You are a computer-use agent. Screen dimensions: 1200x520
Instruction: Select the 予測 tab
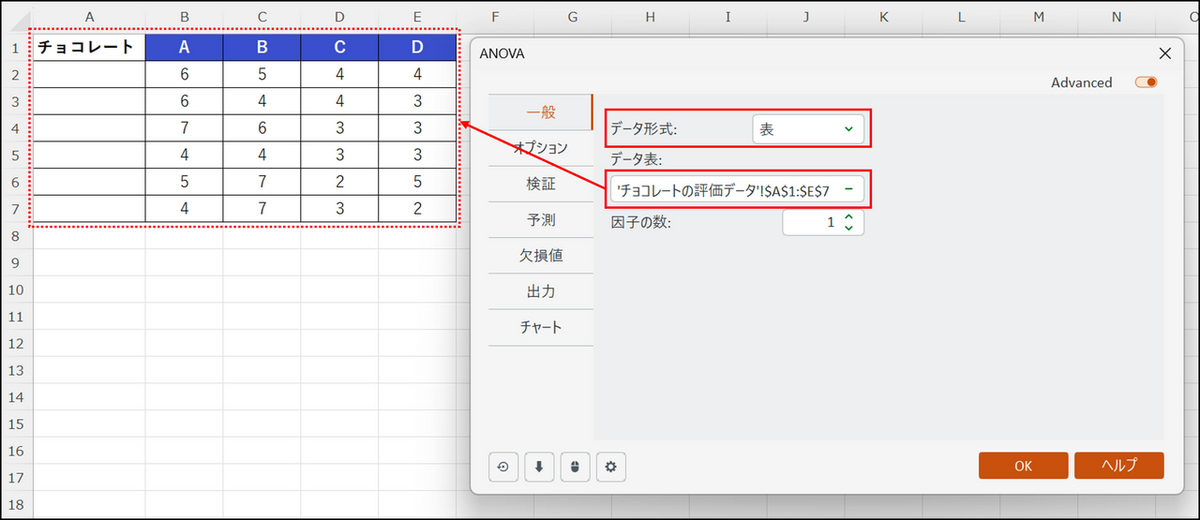point(541,219)
